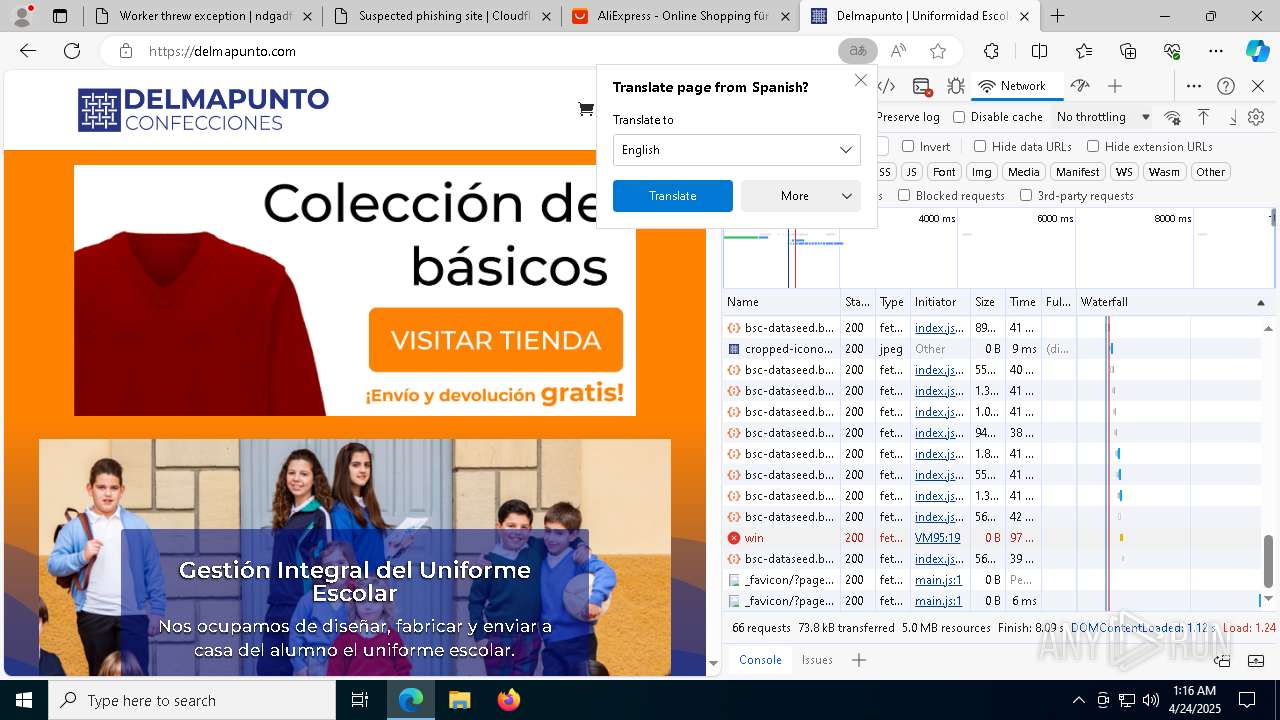The height and width of the screenshot is (720, 1280).
Task: Open DevTools help question mark
Action: [1226, 86]
